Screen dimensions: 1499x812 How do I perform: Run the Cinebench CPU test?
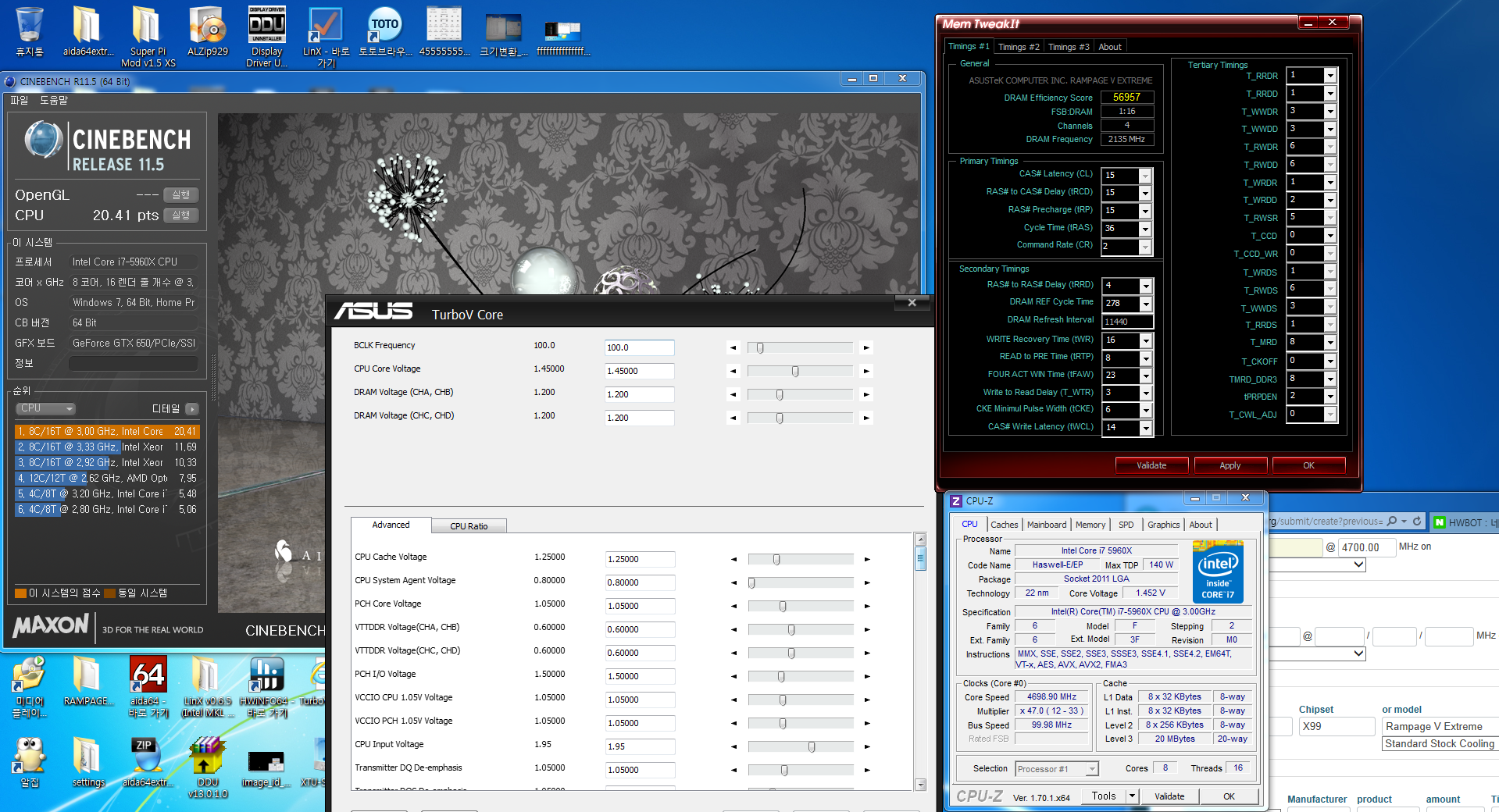pos(181,215)
